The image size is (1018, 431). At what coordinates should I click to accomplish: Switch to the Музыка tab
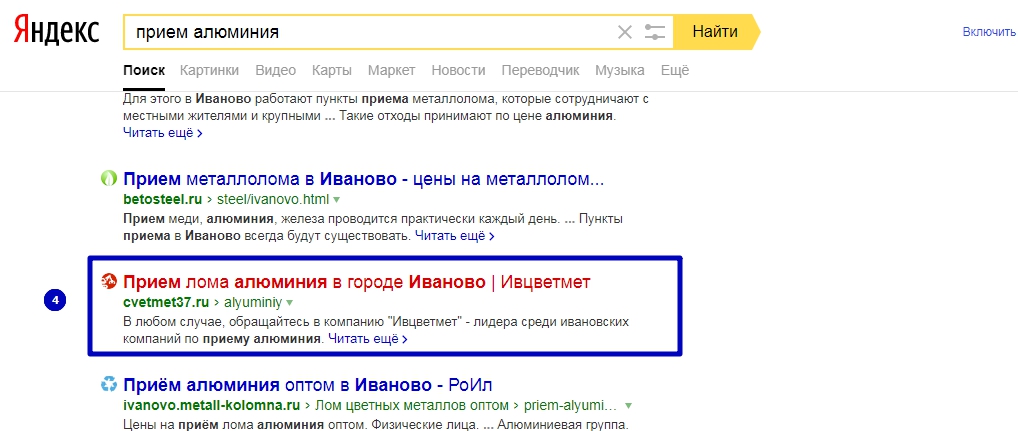pyautogui.click(x=620, y=70)
